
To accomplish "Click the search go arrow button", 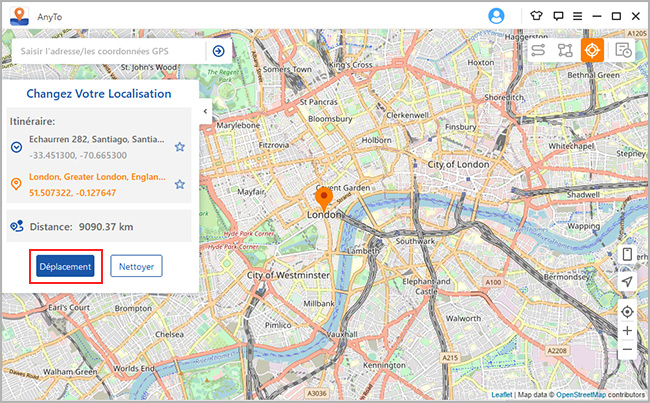I will tap(218, 51).
